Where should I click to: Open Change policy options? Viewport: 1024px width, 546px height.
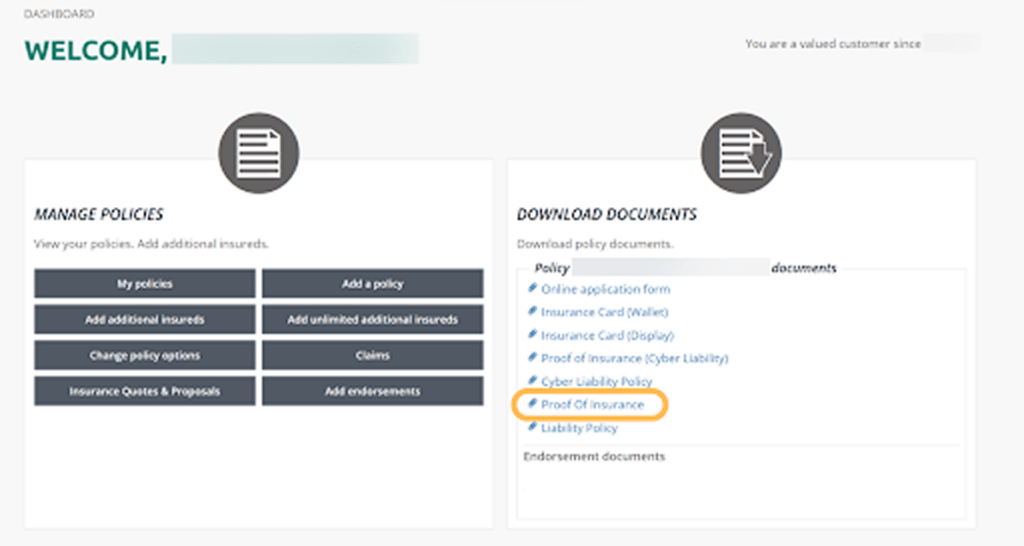144,356
